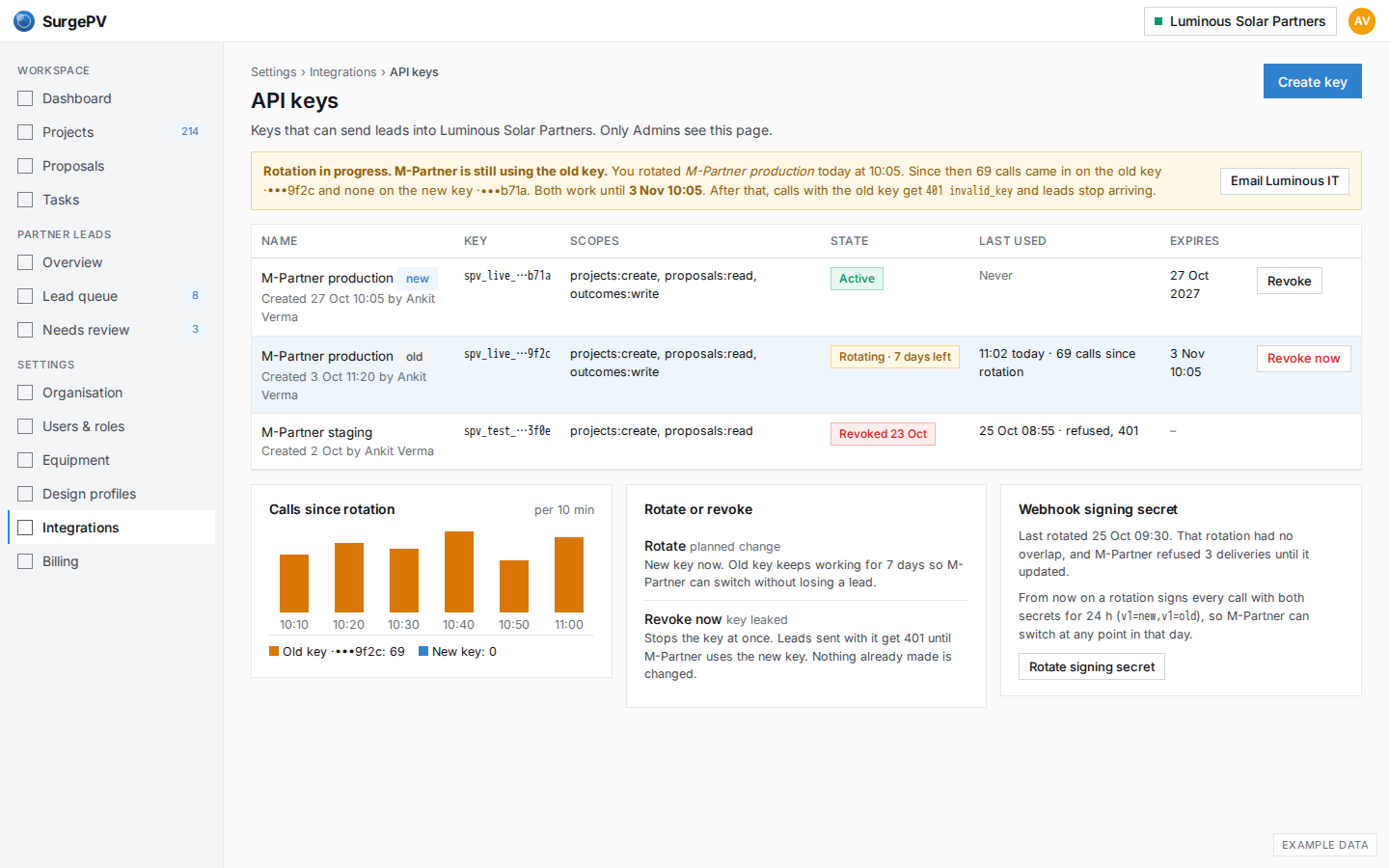Click the square icon beside Lead queue

(x=25, y=296)
